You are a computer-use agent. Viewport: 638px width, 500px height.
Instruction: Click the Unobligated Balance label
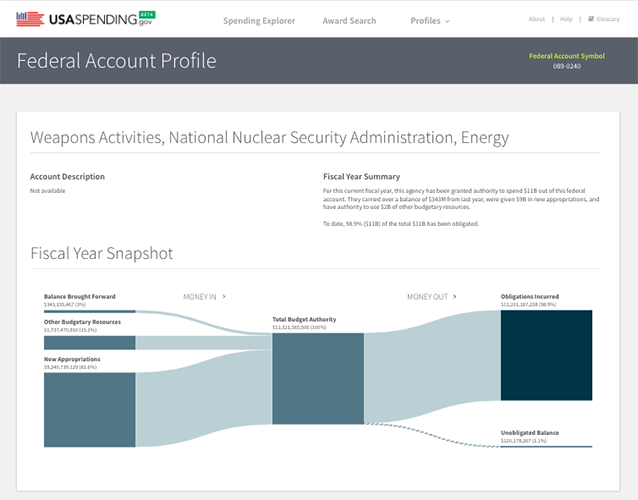530,433
